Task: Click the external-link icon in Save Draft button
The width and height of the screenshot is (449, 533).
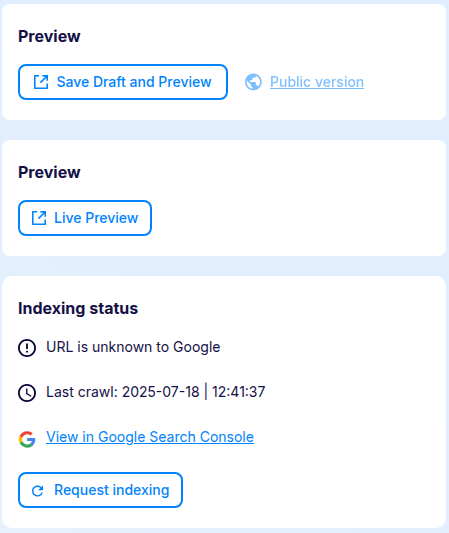Action: [x=41, y=82]
